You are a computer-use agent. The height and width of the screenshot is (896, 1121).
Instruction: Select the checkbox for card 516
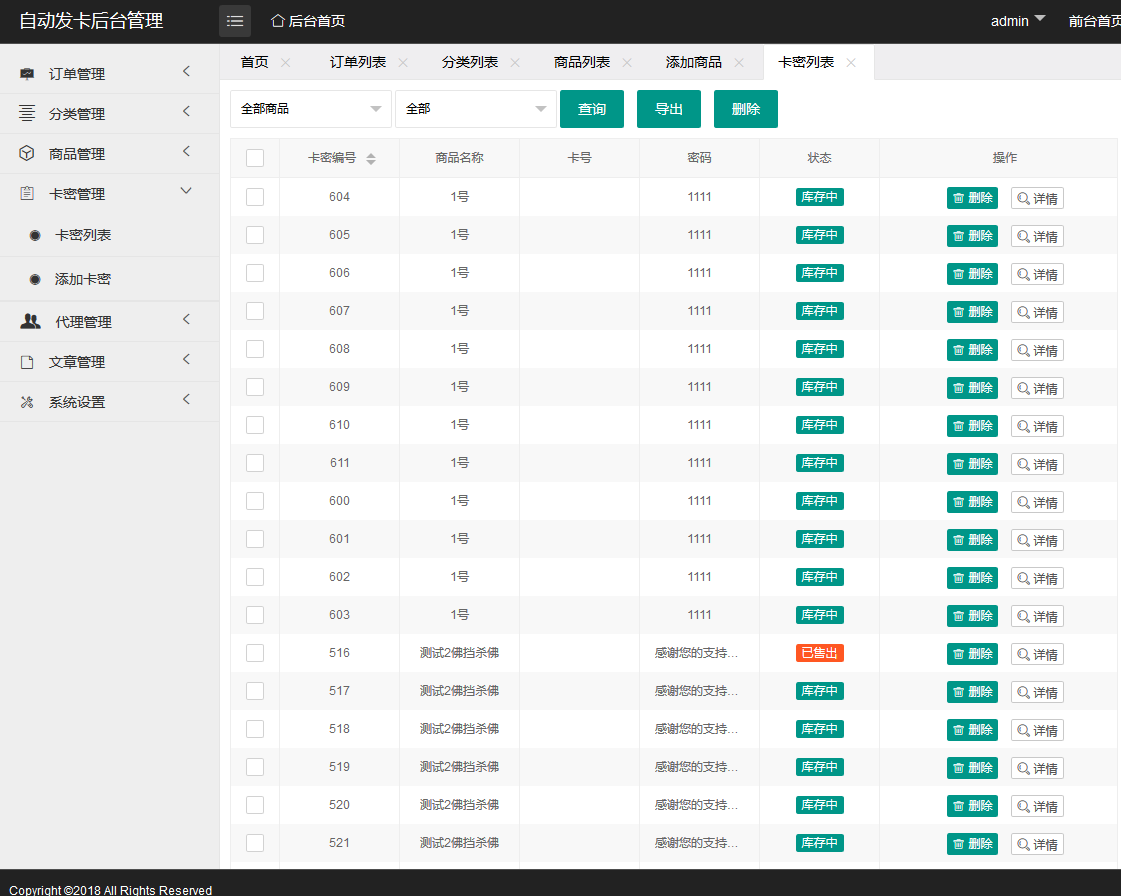click(x=255, y=653)
